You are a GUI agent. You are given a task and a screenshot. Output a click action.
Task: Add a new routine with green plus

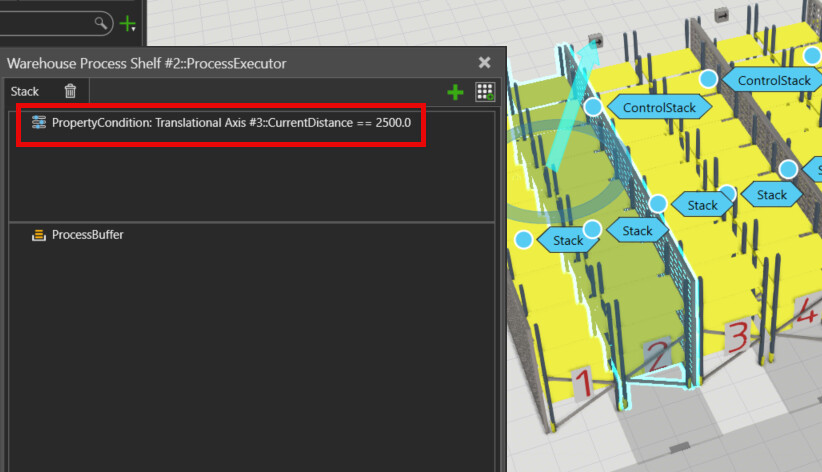(x=455, y=92)
